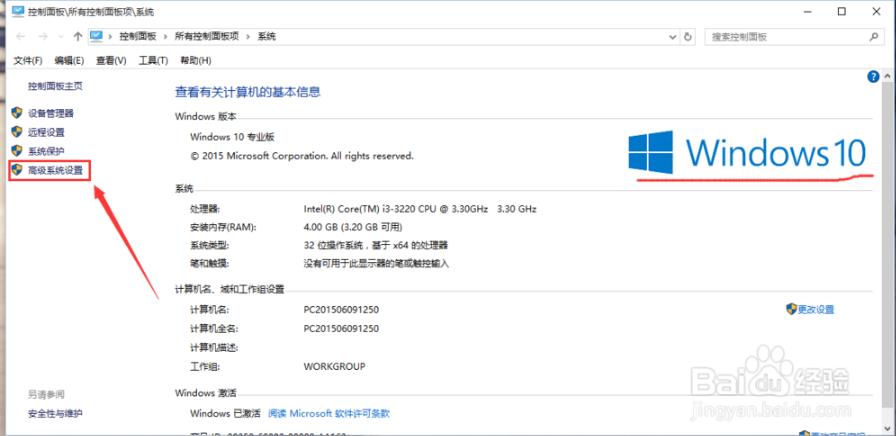Click the Change Settings shield icon
The height and width of the screenshot is (436, 896).
coord(791,309)
